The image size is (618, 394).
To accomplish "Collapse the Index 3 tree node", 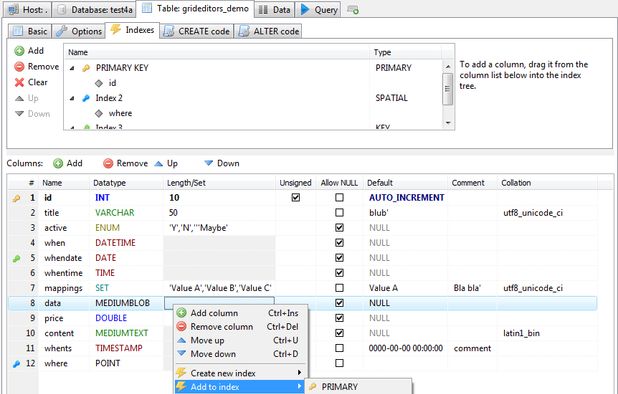I will (x=72, y=128).
